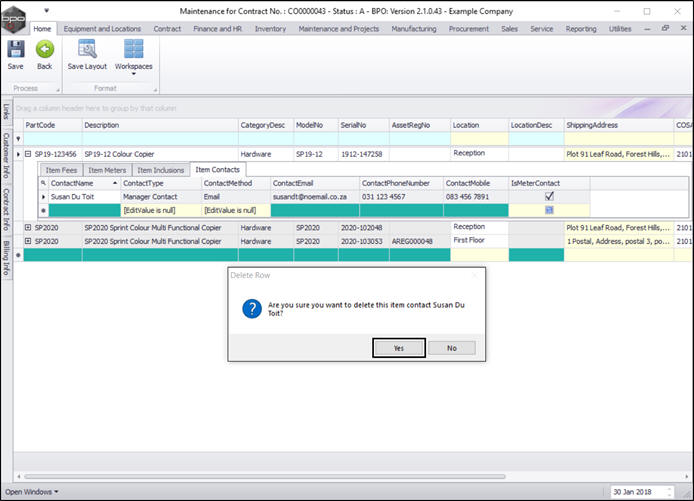
Task: Confirm deletion with the Yes button
Action: tap(399, 348)
